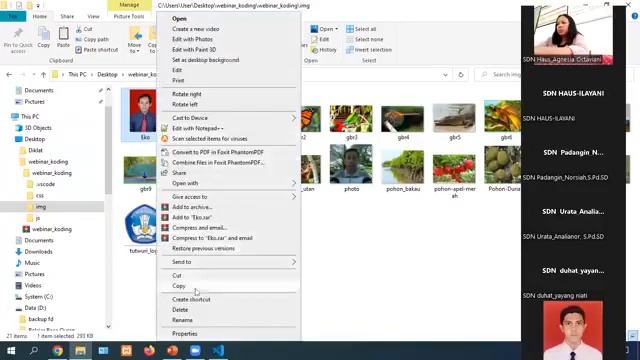640x360 pixels.
Task: Open Google Chrome from the taskbar
Action: pyautogui.click(x=58, y=351)
